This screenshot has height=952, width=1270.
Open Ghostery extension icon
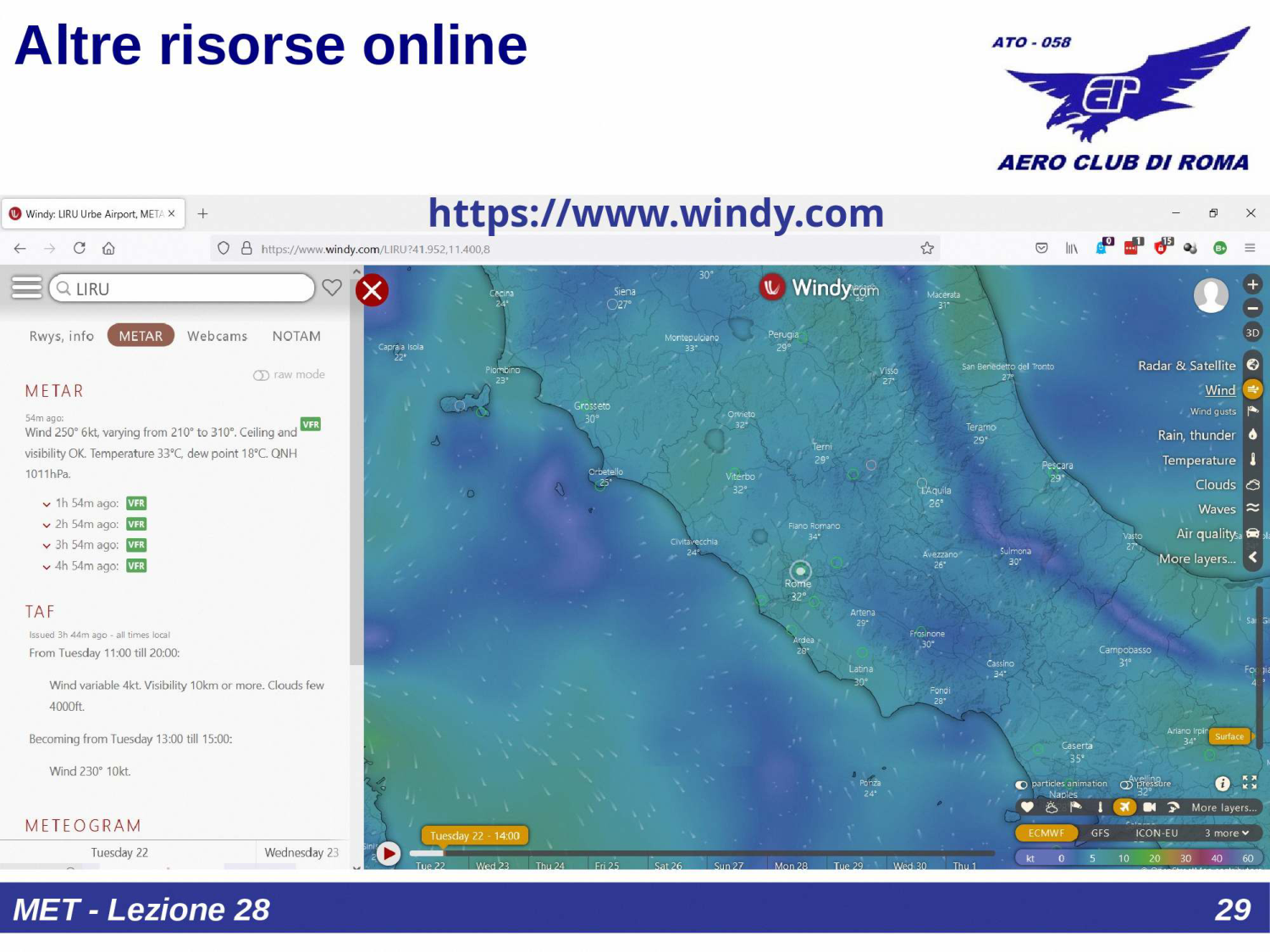click(1103, 247)
